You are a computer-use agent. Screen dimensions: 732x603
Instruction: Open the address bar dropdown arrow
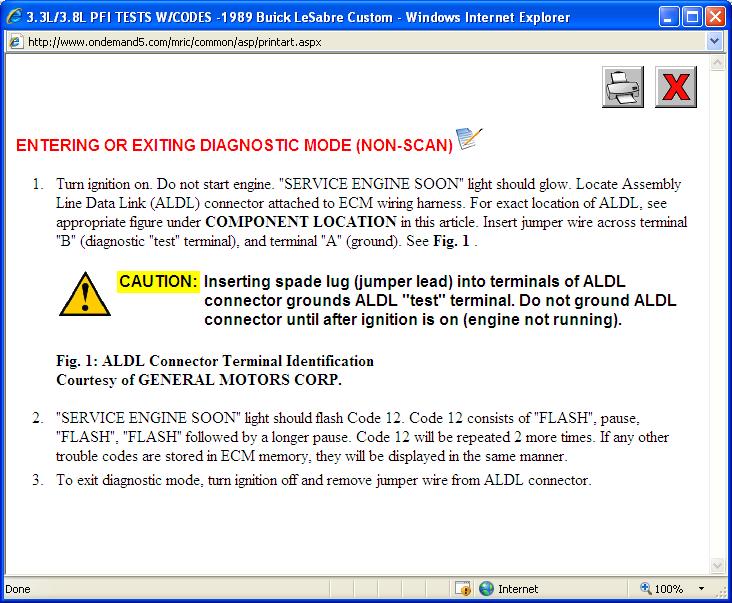pyautogui.click(x=714, y=42)
